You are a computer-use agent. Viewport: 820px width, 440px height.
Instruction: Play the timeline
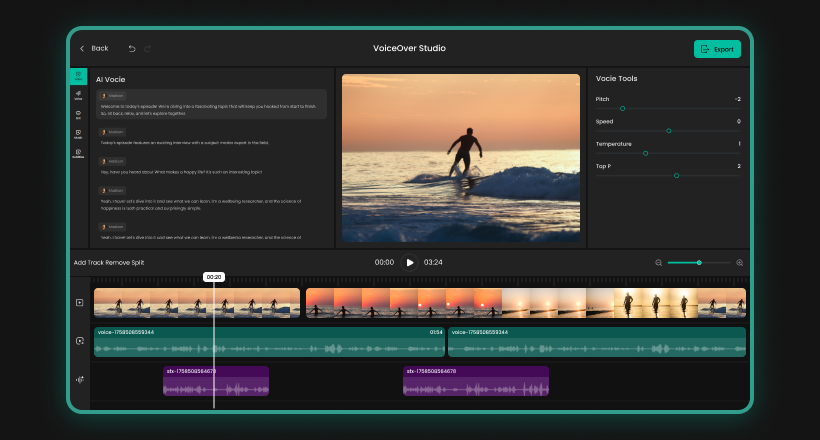coord(409,262)
